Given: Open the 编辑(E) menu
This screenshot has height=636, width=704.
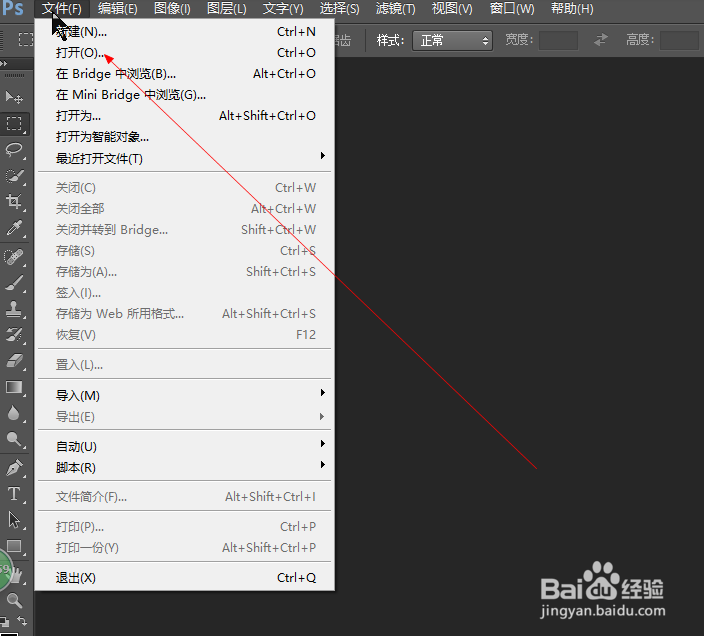Looking at the screenshot, I should [x=118, y=9].
